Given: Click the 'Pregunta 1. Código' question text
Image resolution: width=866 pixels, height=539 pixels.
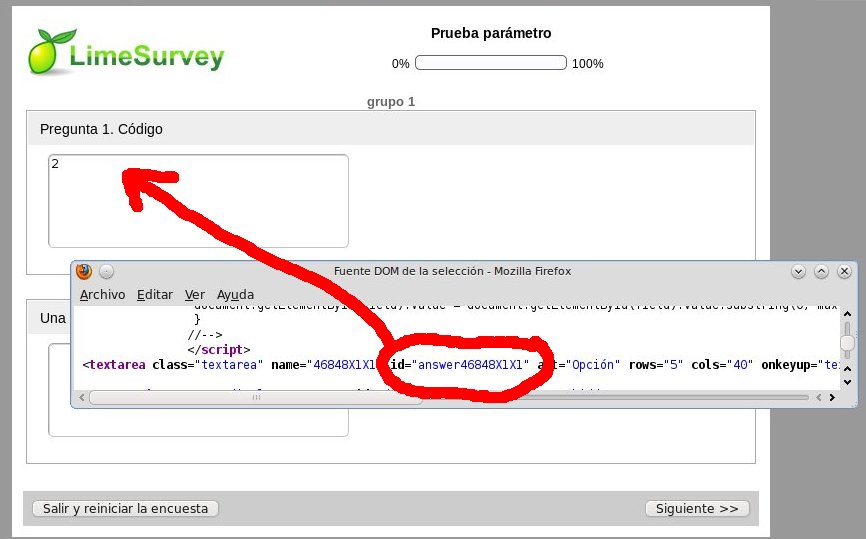Looking at the screenshot, I should tap(101, 129).
